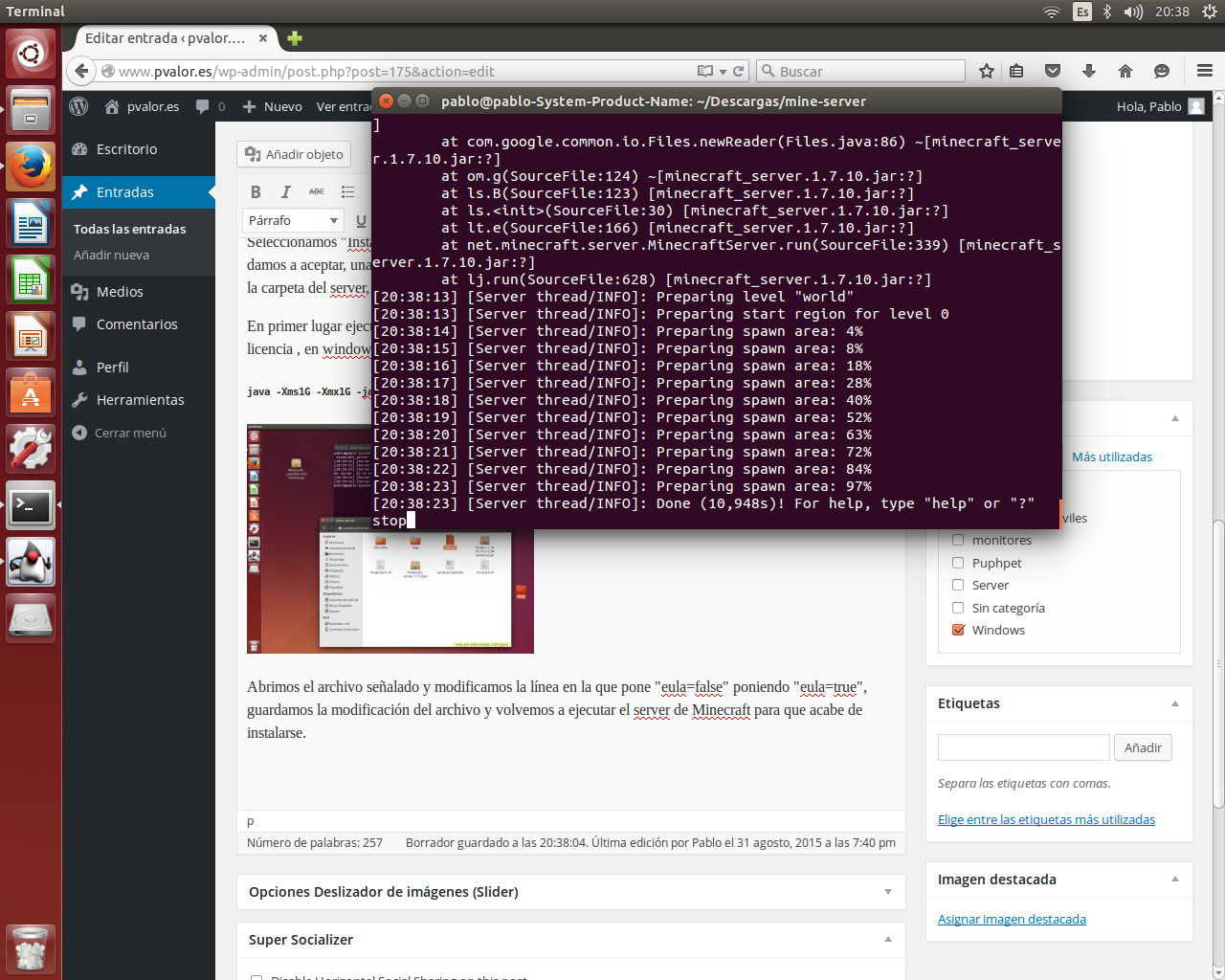The width and height of the screenshot is (1225, 980).
Task: Click Asignar imagen destacada link
Action: pyautogui.click(x=1012, y=919)
